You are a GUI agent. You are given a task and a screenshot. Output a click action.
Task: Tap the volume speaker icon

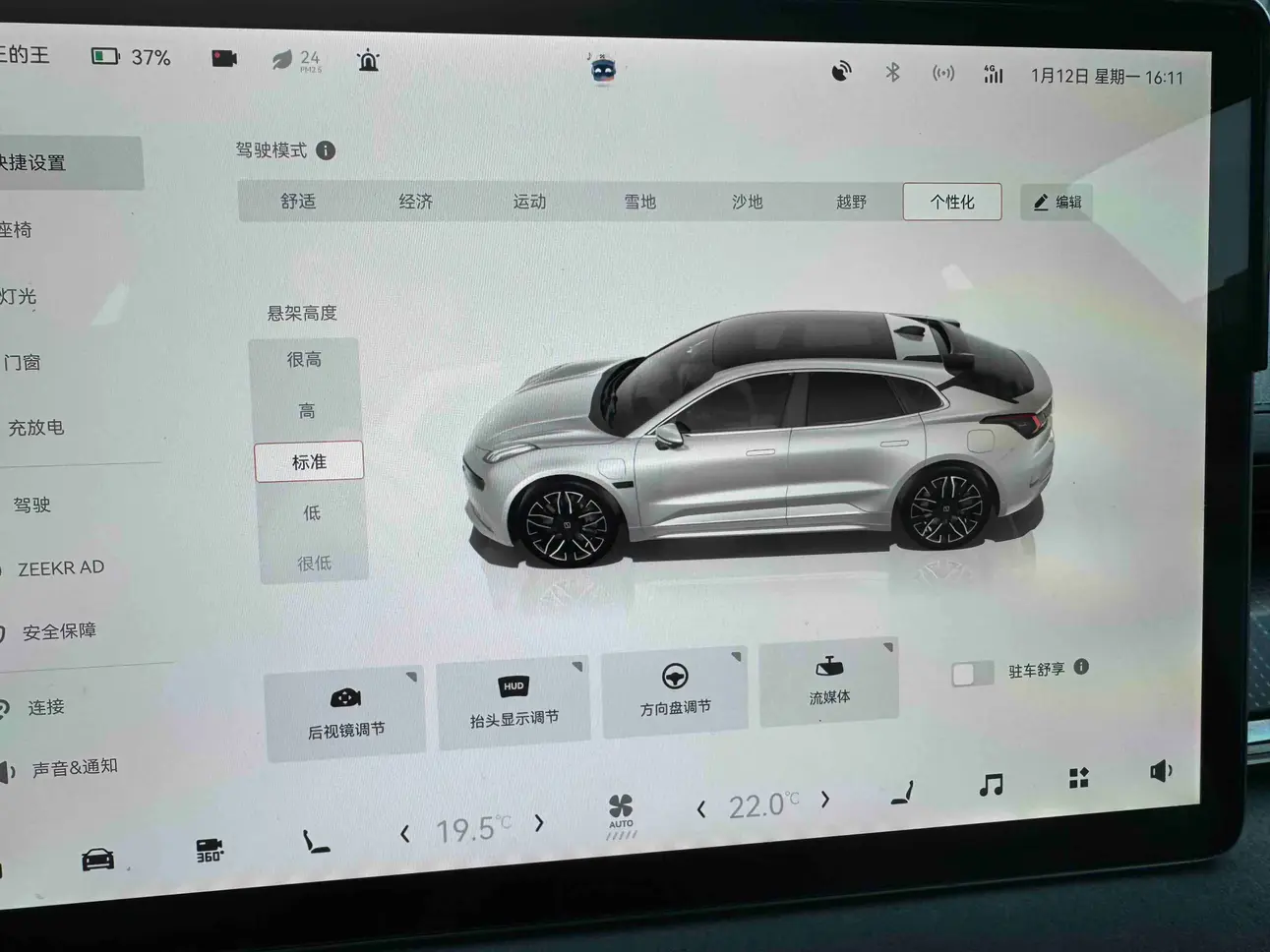[x=1161, y=771]
